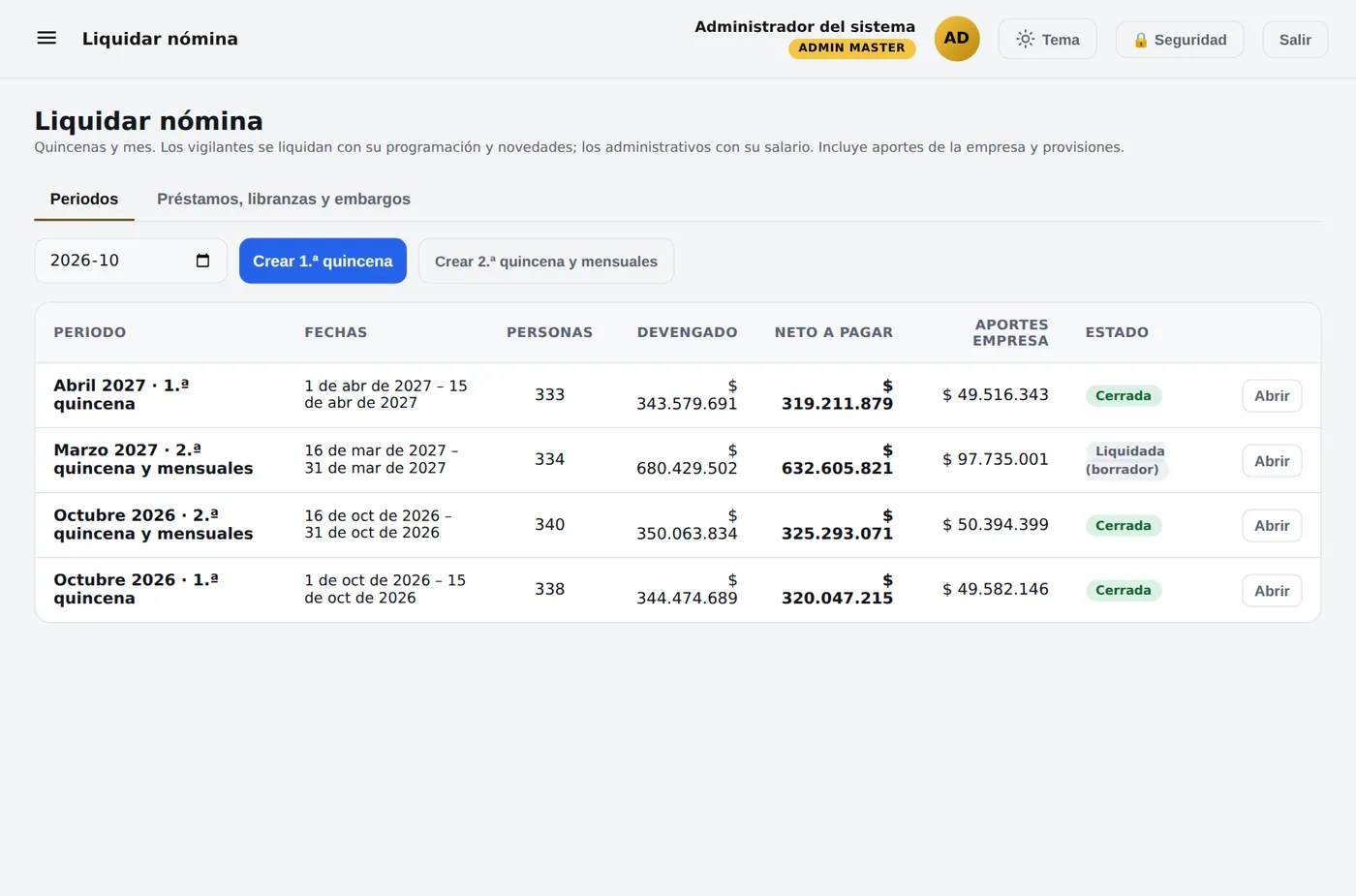The image size is (1356, 896).
Task: Click neto a pagar $ 320.047.215
Action: click(837, 589)
